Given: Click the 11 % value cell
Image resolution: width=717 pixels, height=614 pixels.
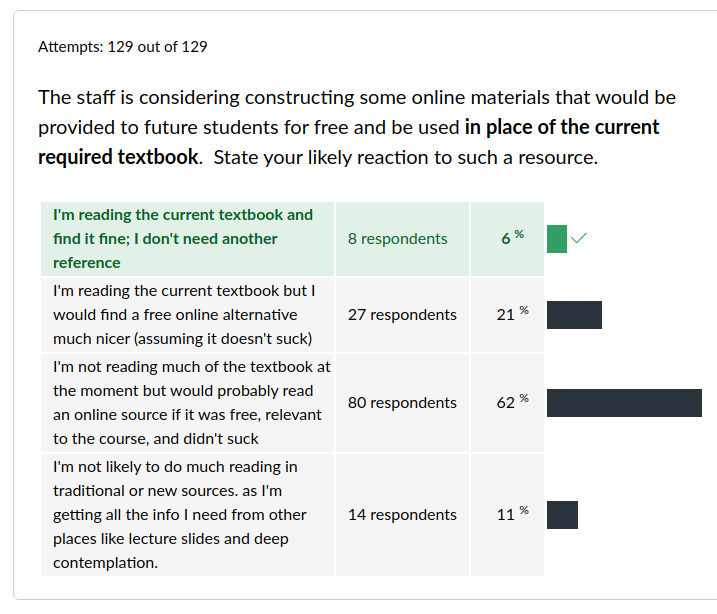Looking at the screenshot, I should tap(508, 515).
